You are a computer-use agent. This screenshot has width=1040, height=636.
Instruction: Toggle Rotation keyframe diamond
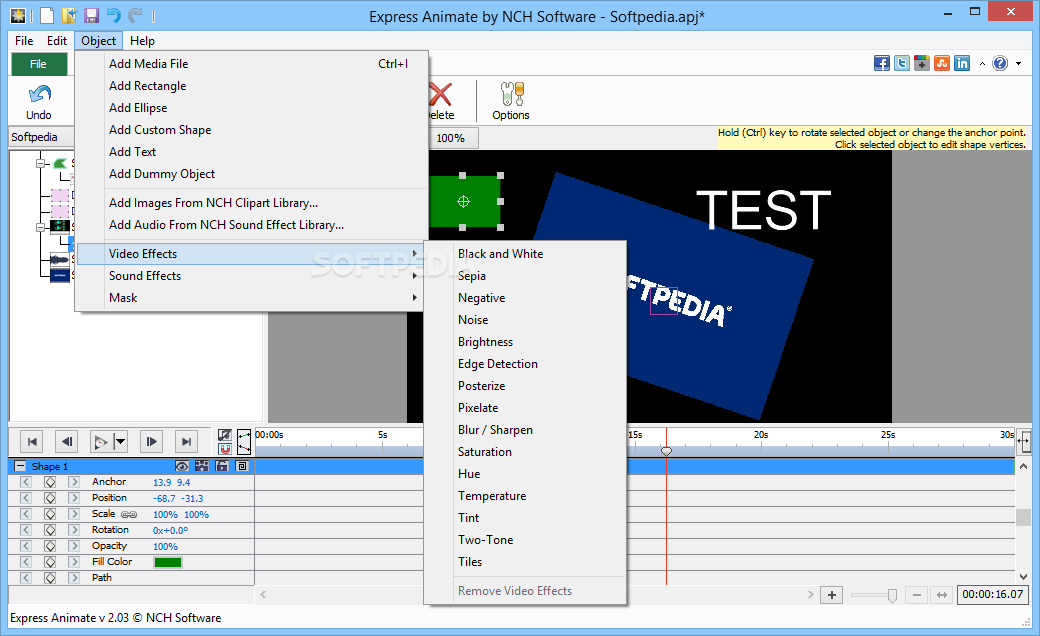(50, 530)
